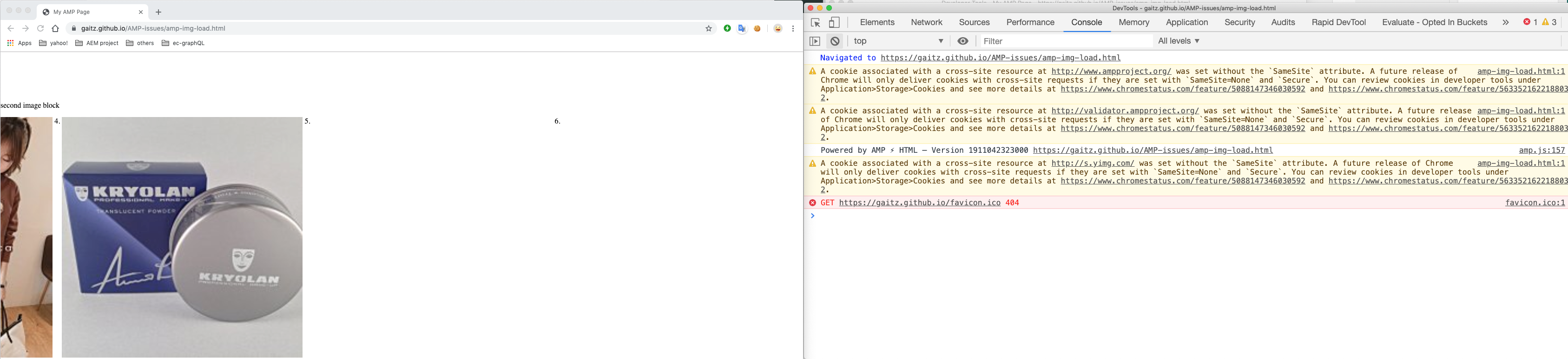This screenshot has height=359, width=1568.
Task: Show the console sidebar
Action: point(815,41)
